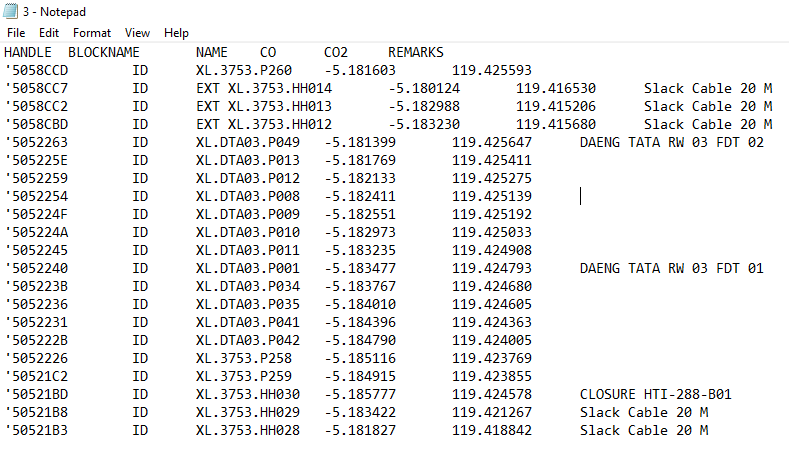
Task: Click value 119.415680
Action: [x=556, y=124]
